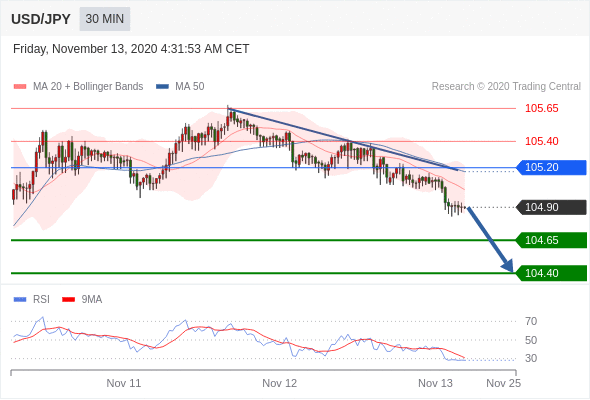Click the red 9MA legend swatch
This screenshot has height=400, width=590.
[x=68, y=300]
